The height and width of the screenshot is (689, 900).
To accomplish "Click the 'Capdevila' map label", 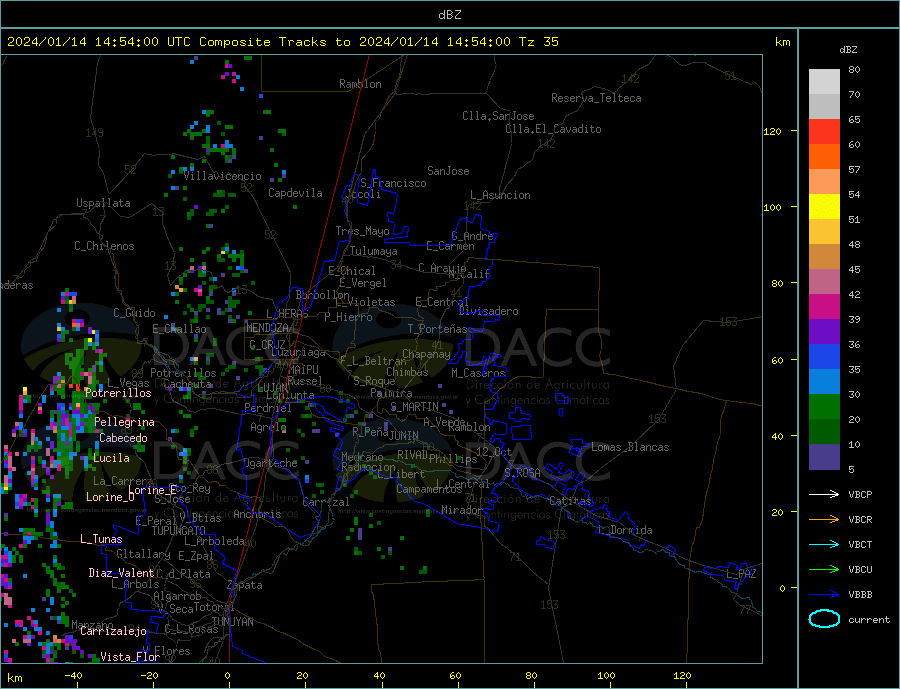I will click(296, 193).
